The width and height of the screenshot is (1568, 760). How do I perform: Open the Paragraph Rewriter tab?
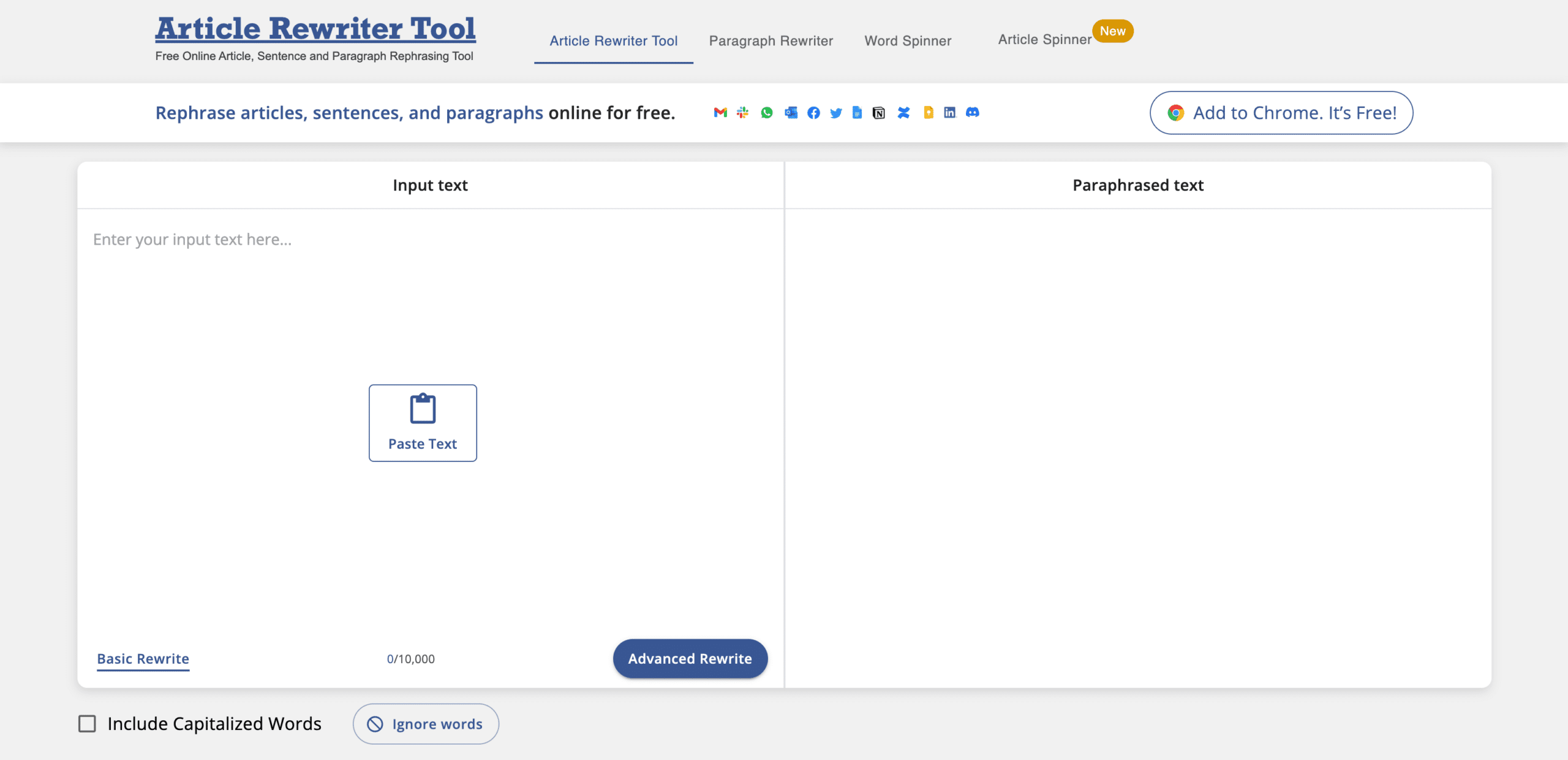(771, 41)
